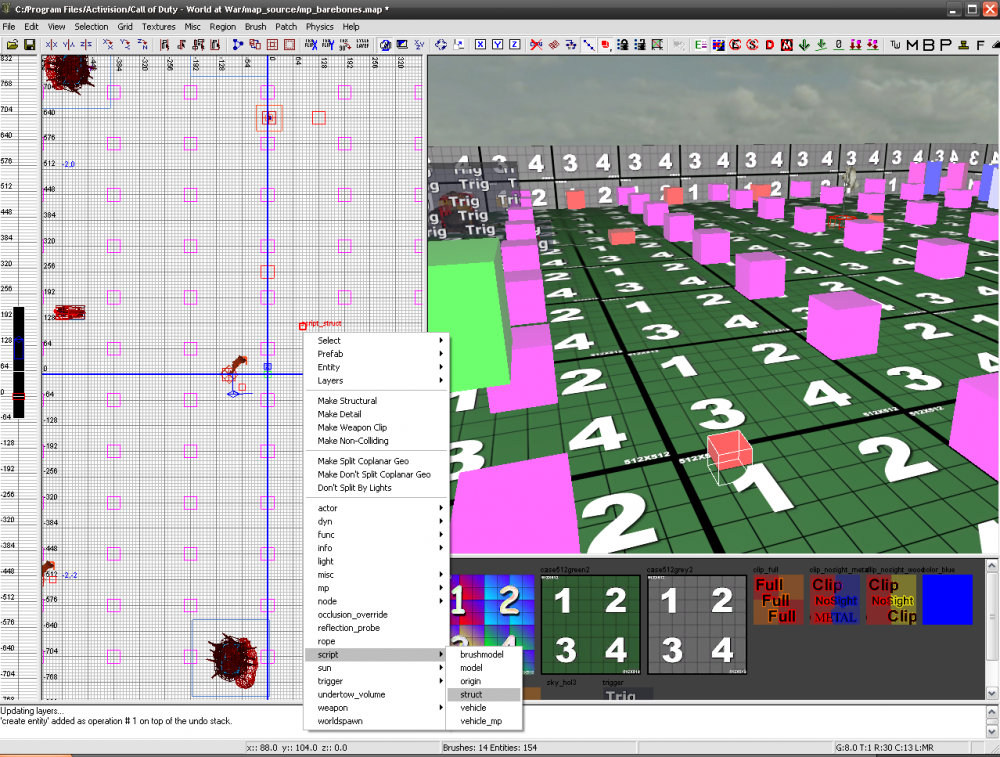Viewport: 1000px width, 757px height.
Task: Choose struct from the script submenu
Action: [x=472, y=694]
